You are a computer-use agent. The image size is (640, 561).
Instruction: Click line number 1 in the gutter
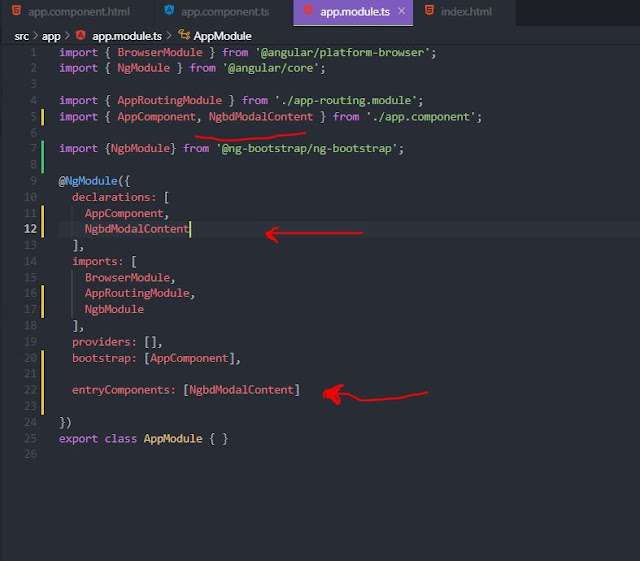[x=33, y=53]
